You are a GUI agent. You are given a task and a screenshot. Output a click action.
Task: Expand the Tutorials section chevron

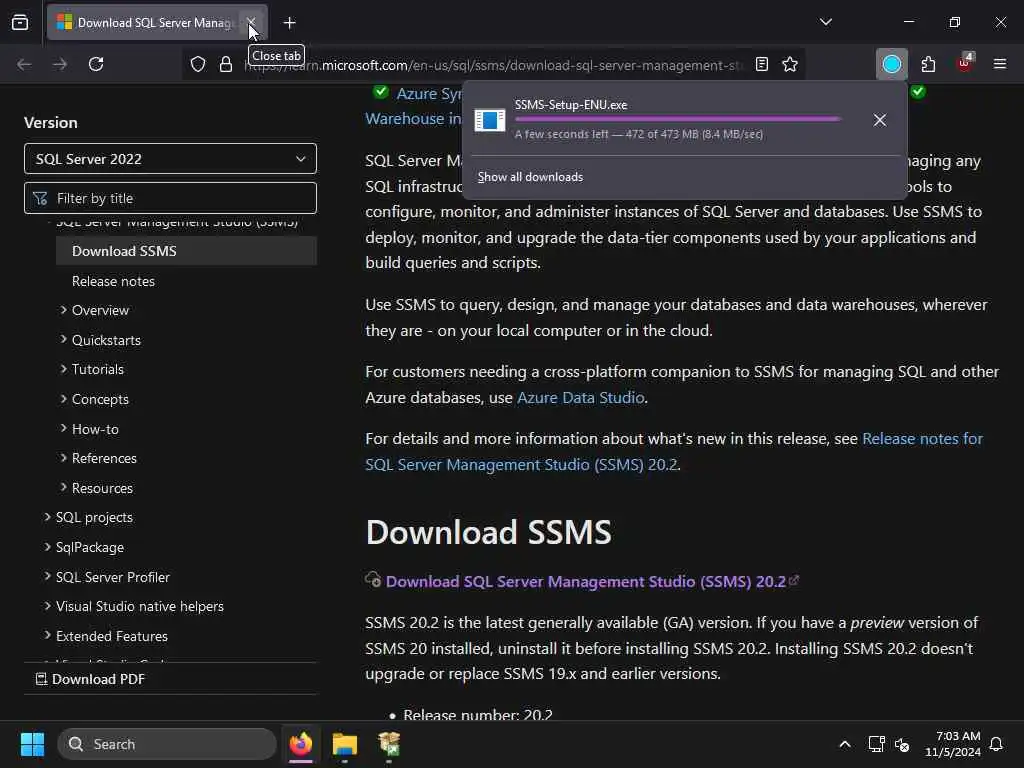coord(63,369)
